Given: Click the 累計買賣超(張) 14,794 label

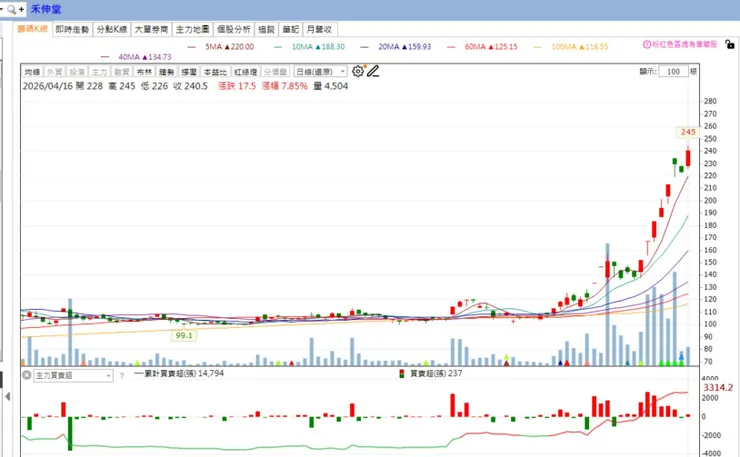Looking at the screenshot, I should click(182, 373).
